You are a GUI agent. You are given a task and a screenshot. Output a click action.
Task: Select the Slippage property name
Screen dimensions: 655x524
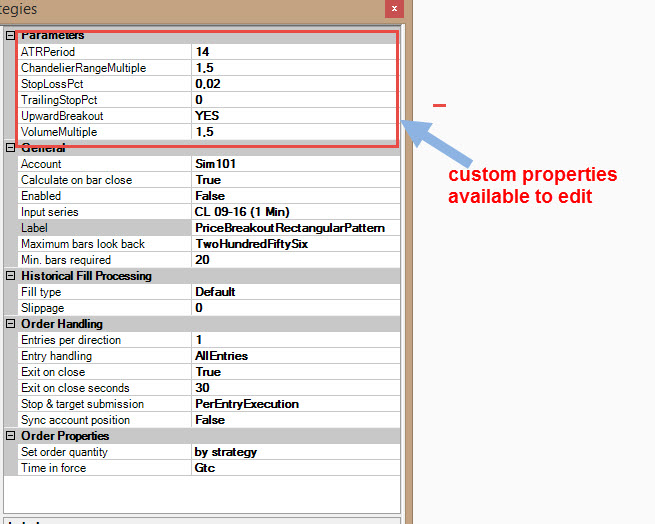(x=43, y=308)
